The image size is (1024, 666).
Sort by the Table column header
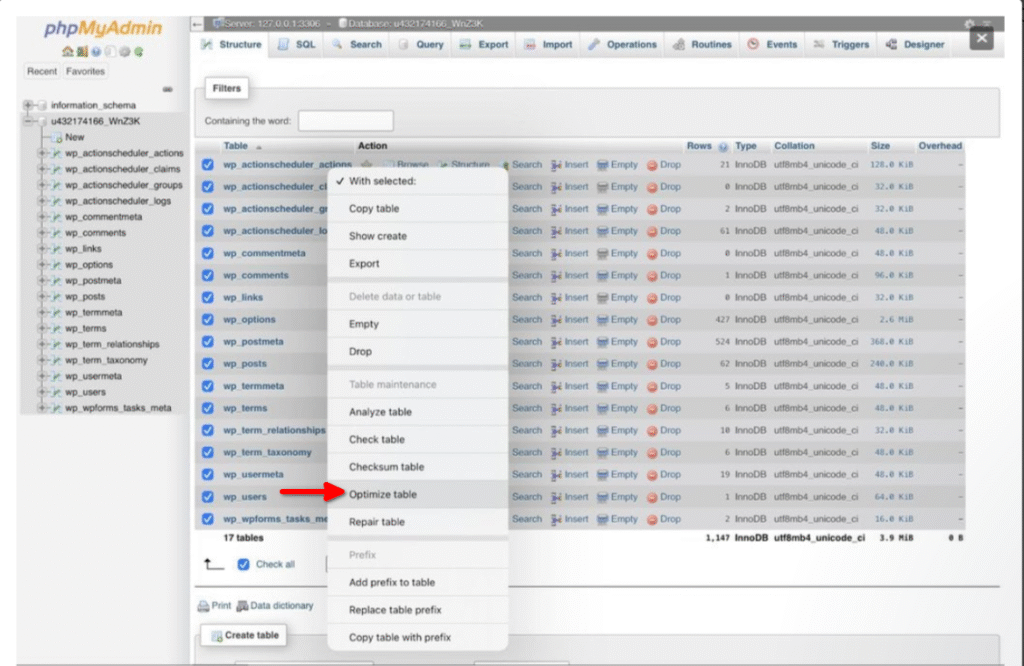pyautogui.click(x=236, y=146)
